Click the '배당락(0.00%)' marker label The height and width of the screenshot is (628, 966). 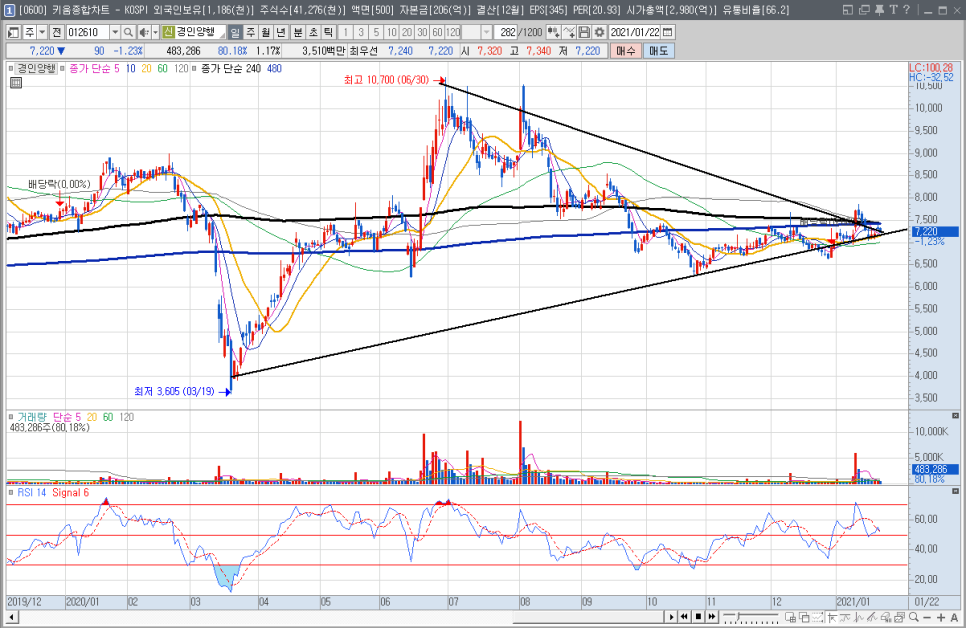coord(59,184)
